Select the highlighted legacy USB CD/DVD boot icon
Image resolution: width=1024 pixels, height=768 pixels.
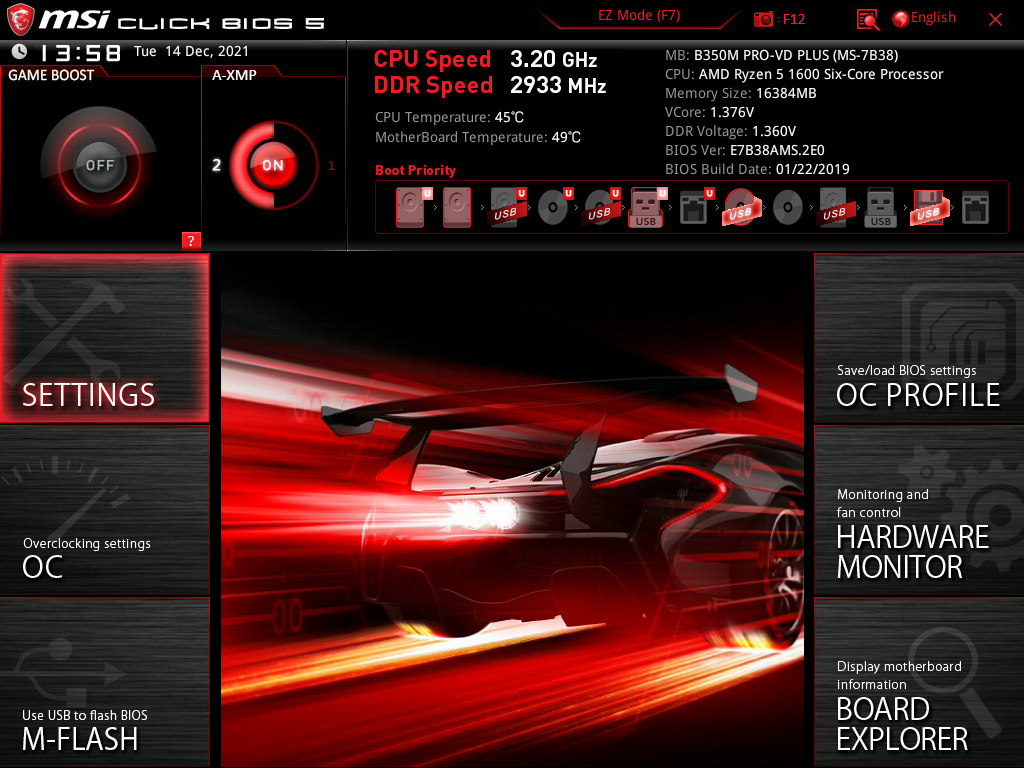(741, 207)
